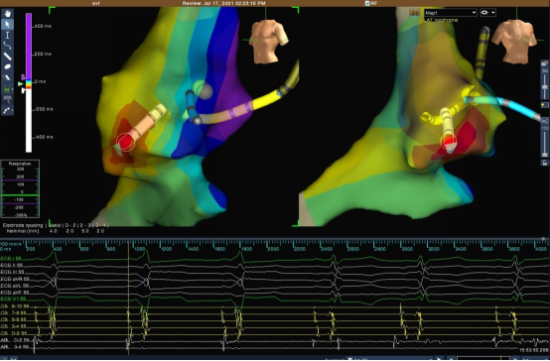Activate the eraser tool in toolbar
This screenshot has width=550, height=361.
tap(7, 78)
